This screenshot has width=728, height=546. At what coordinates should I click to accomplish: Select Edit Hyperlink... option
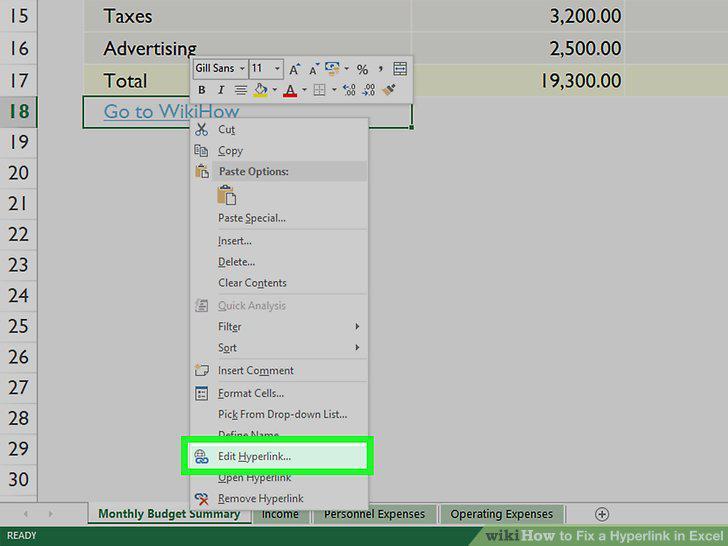coord(280,456)
